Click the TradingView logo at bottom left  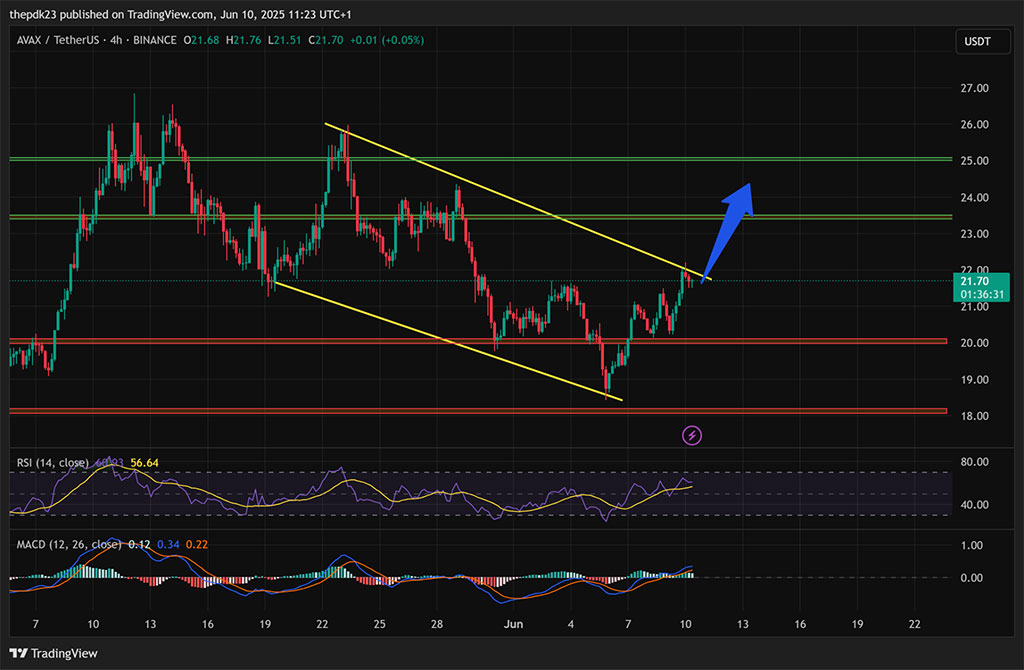tap(54, 653)
